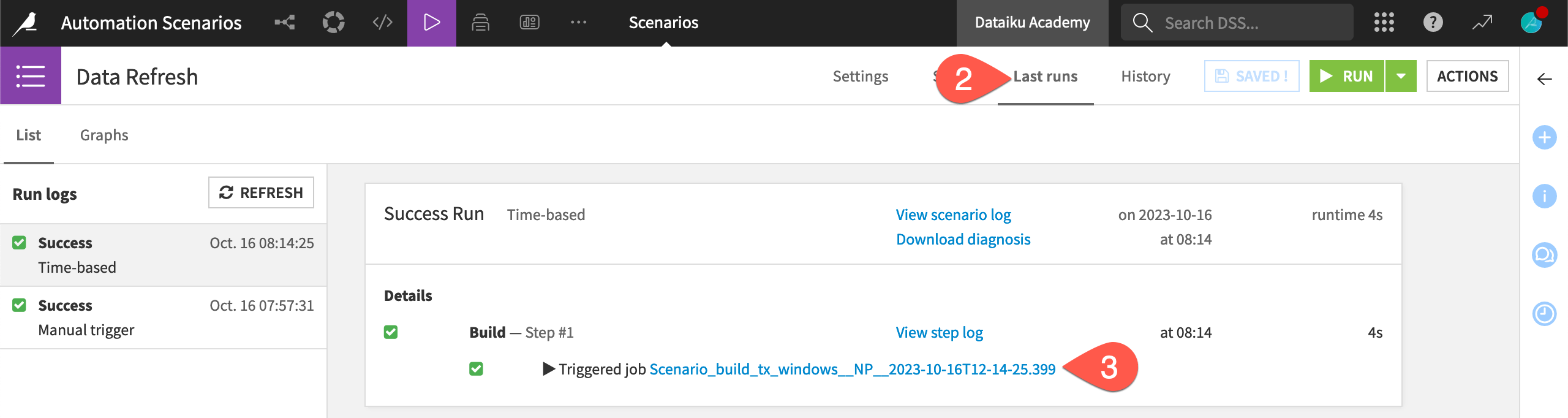Viewport: 1568px width, 418px height.
Task: Click the Build Step #1 success checkbox
Action: click(x=391, y=332)
